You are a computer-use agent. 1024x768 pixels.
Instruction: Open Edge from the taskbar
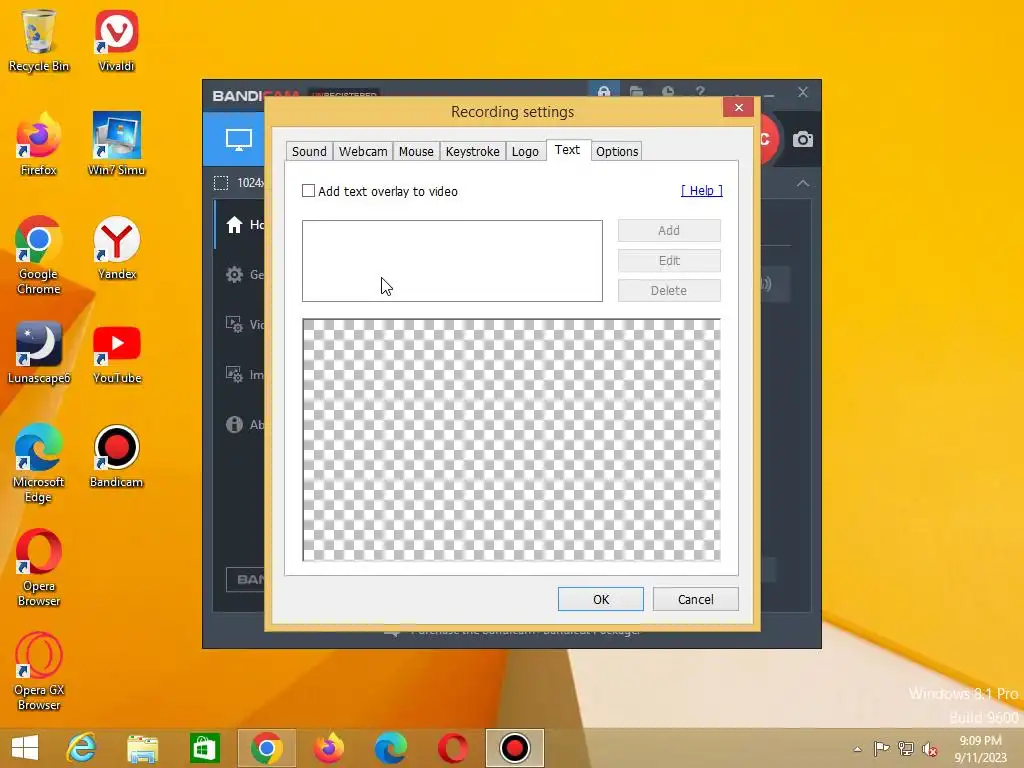point(391,748)
